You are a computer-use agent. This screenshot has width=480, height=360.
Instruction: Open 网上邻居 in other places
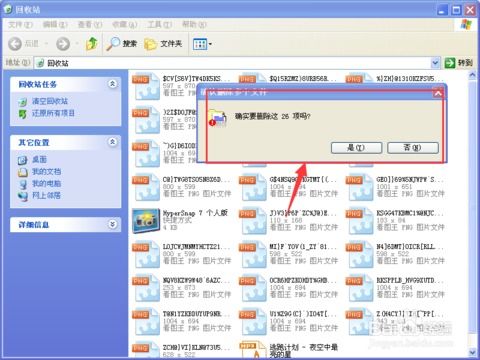coord(46,195)
